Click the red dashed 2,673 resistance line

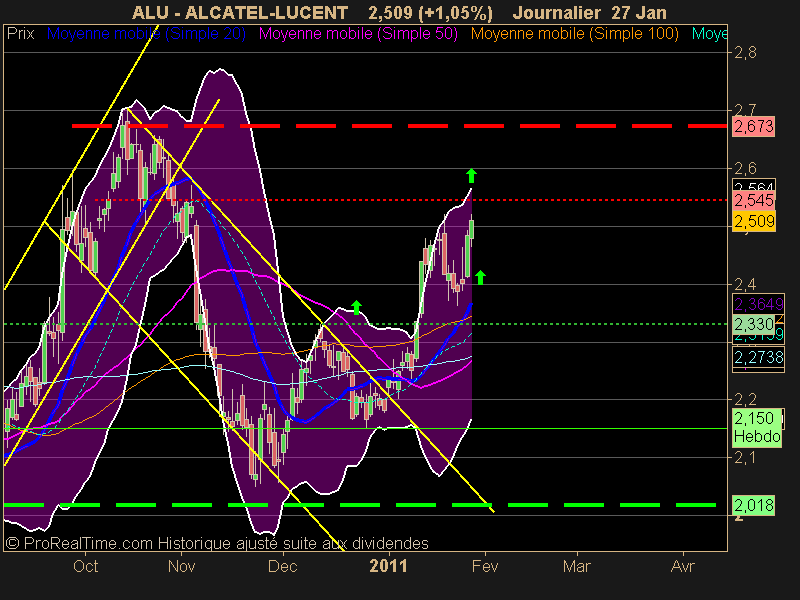click(399, 126)
